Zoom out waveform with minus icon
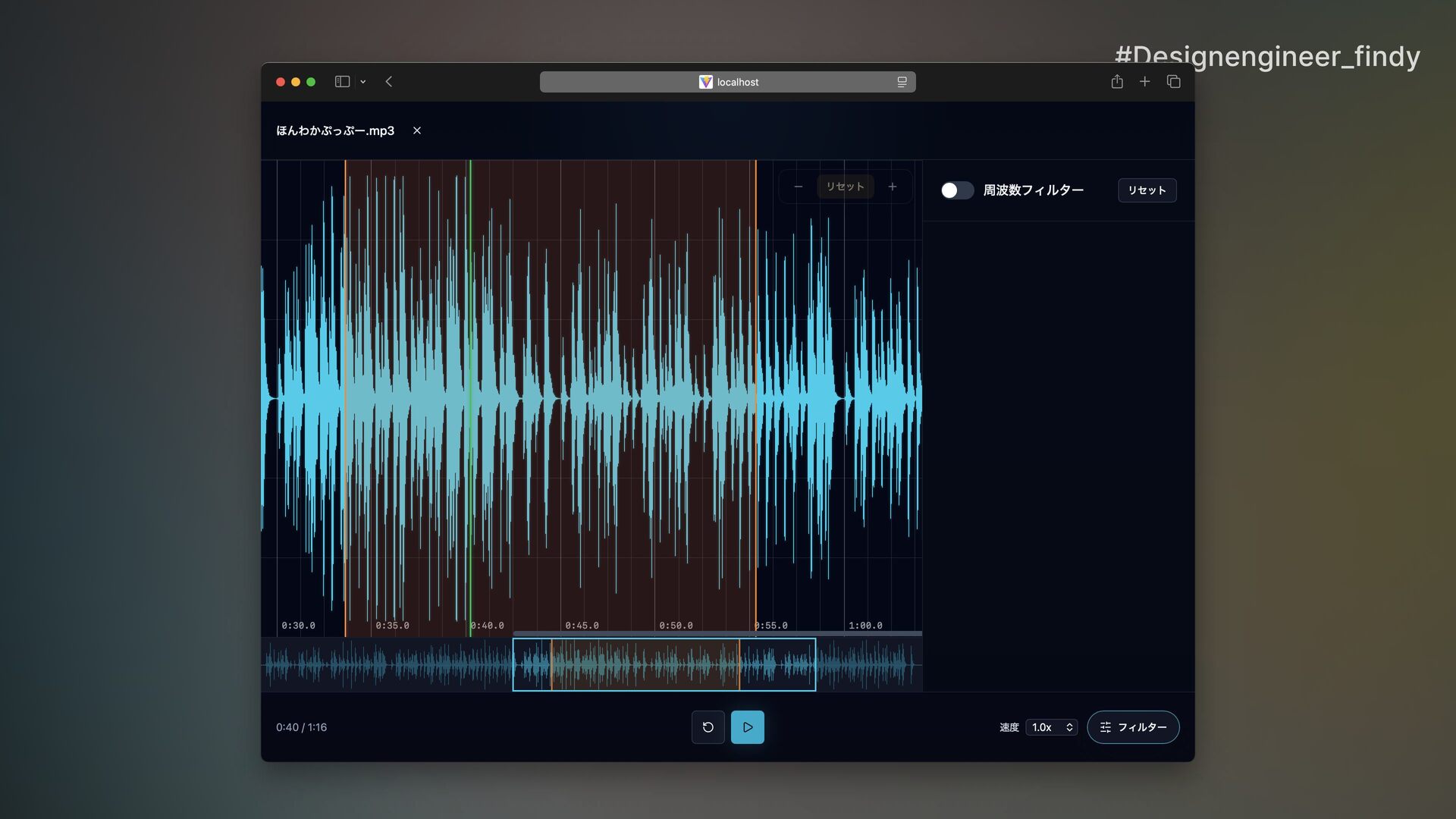Viewport: 1456px width, 819px height. (x=798, y=187)
